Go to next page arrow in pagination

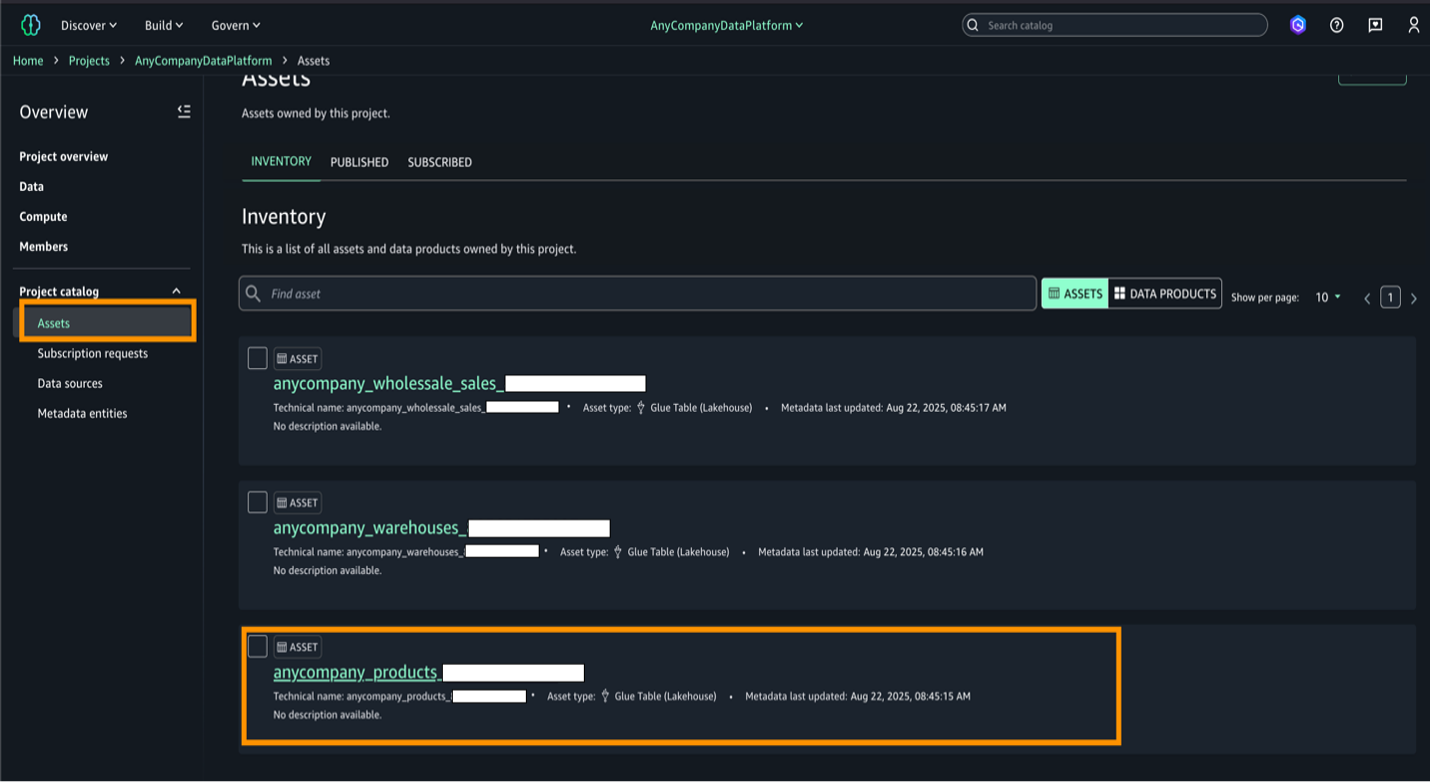[x=1413, y=298]
